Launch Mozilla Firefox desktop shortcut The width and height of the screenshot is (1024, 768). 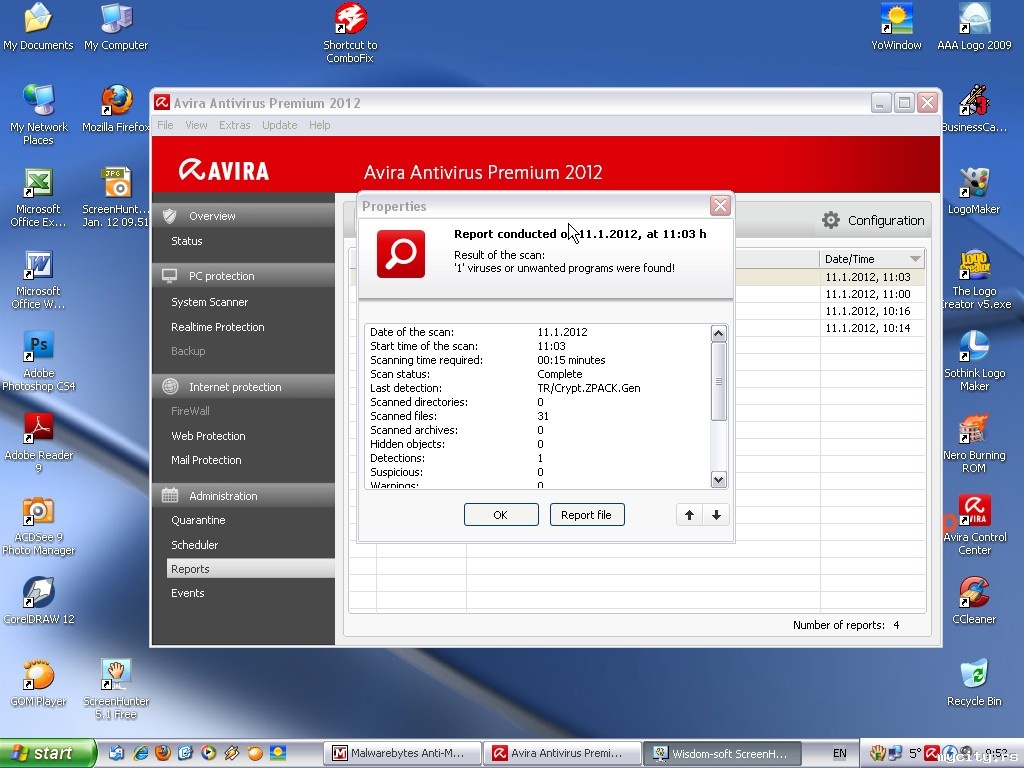click(116, 102)
